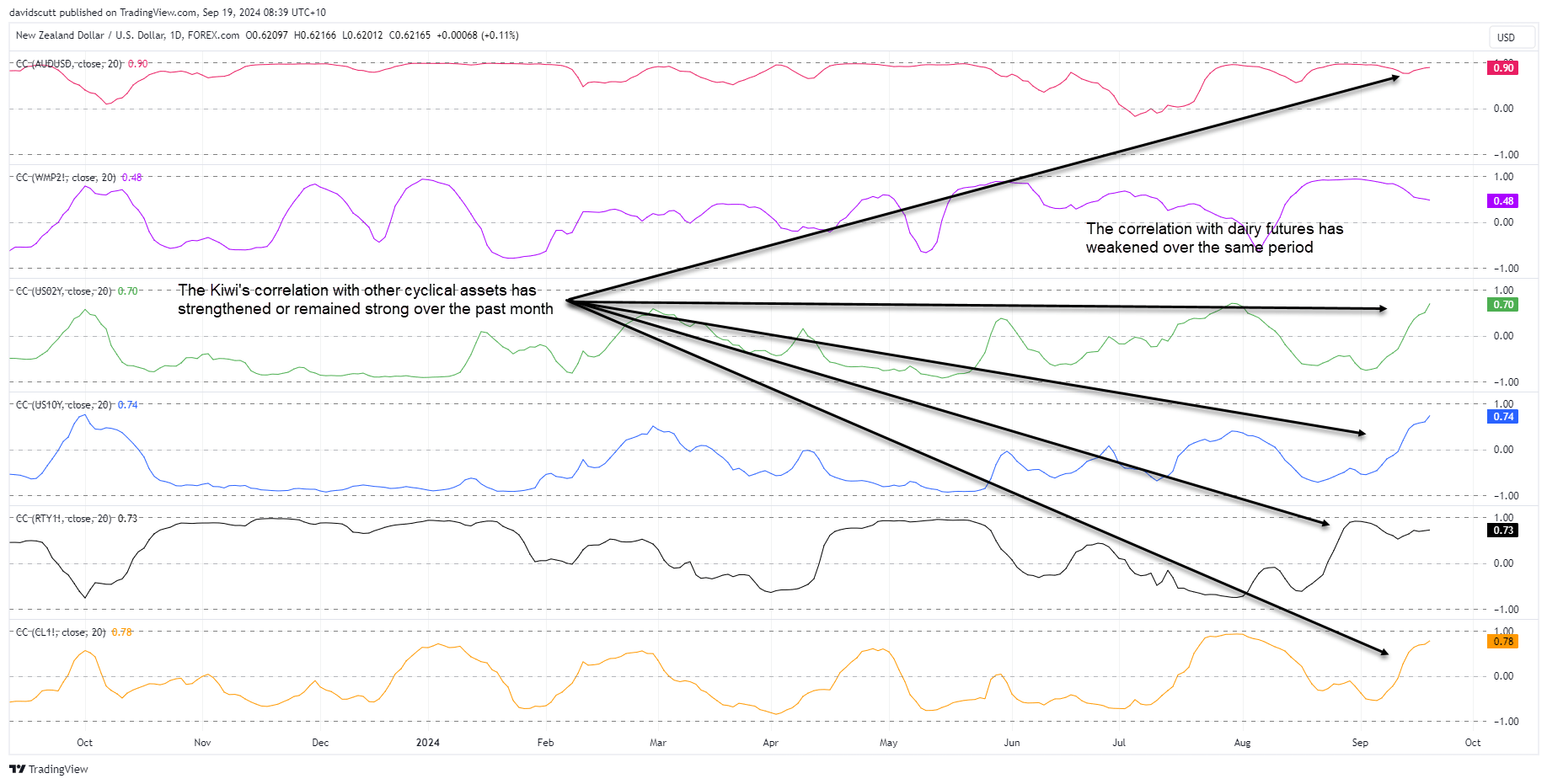Screen dimensions: 1547x784
Task: Click the New Zealand Dollar / U.S. Dollar title
Action: [x=128, y=35]
